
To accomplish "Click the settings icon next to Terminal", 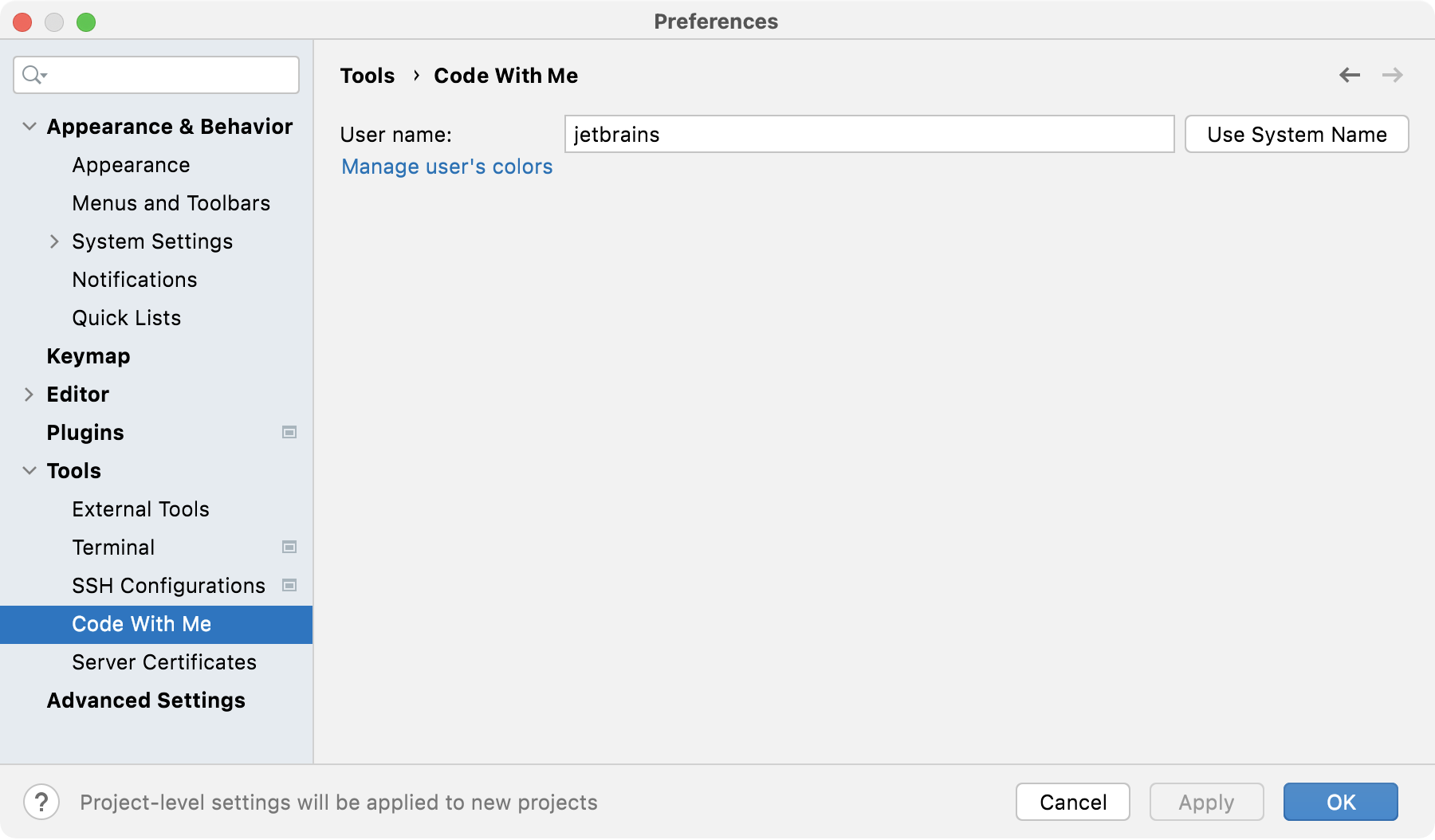I will 290,547.
